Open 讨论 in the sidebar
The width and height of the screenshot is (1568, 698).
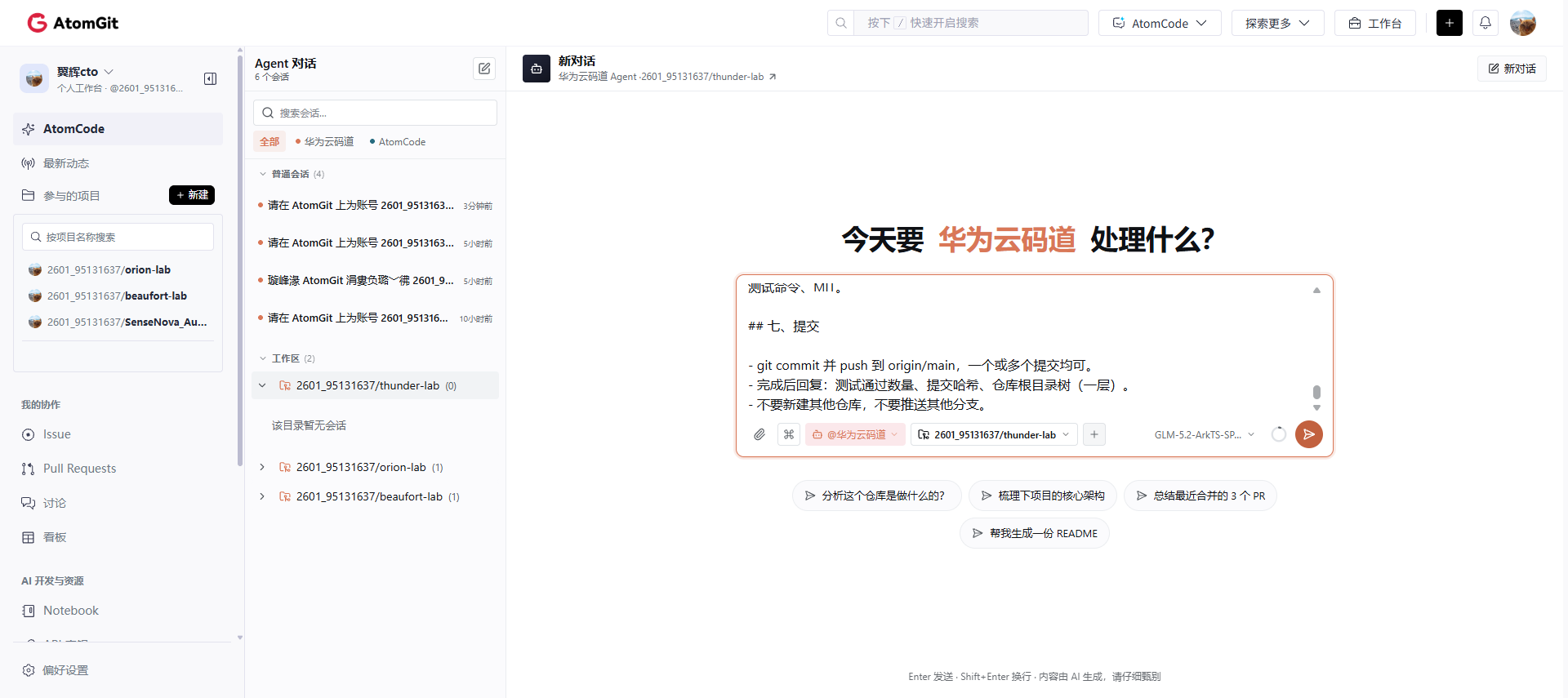coord(55,503)
